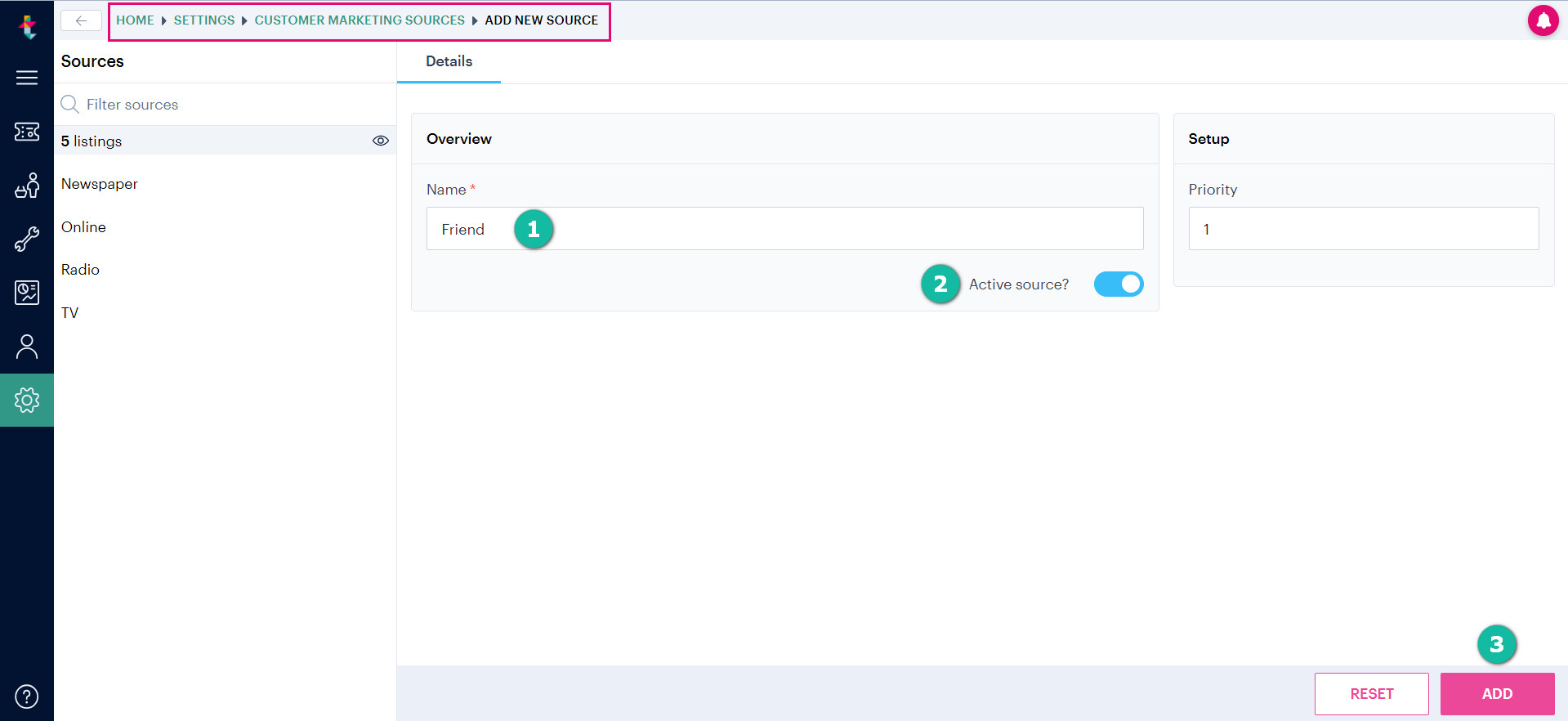Toggle the Active source switch
Viewport: 1568px width, 721px height.
1119,284
